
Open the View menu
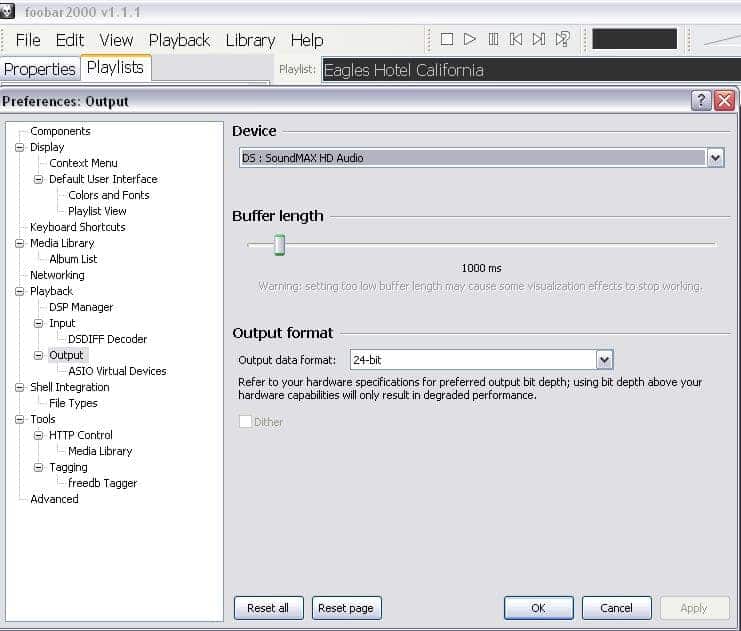(x=116, y=40)
